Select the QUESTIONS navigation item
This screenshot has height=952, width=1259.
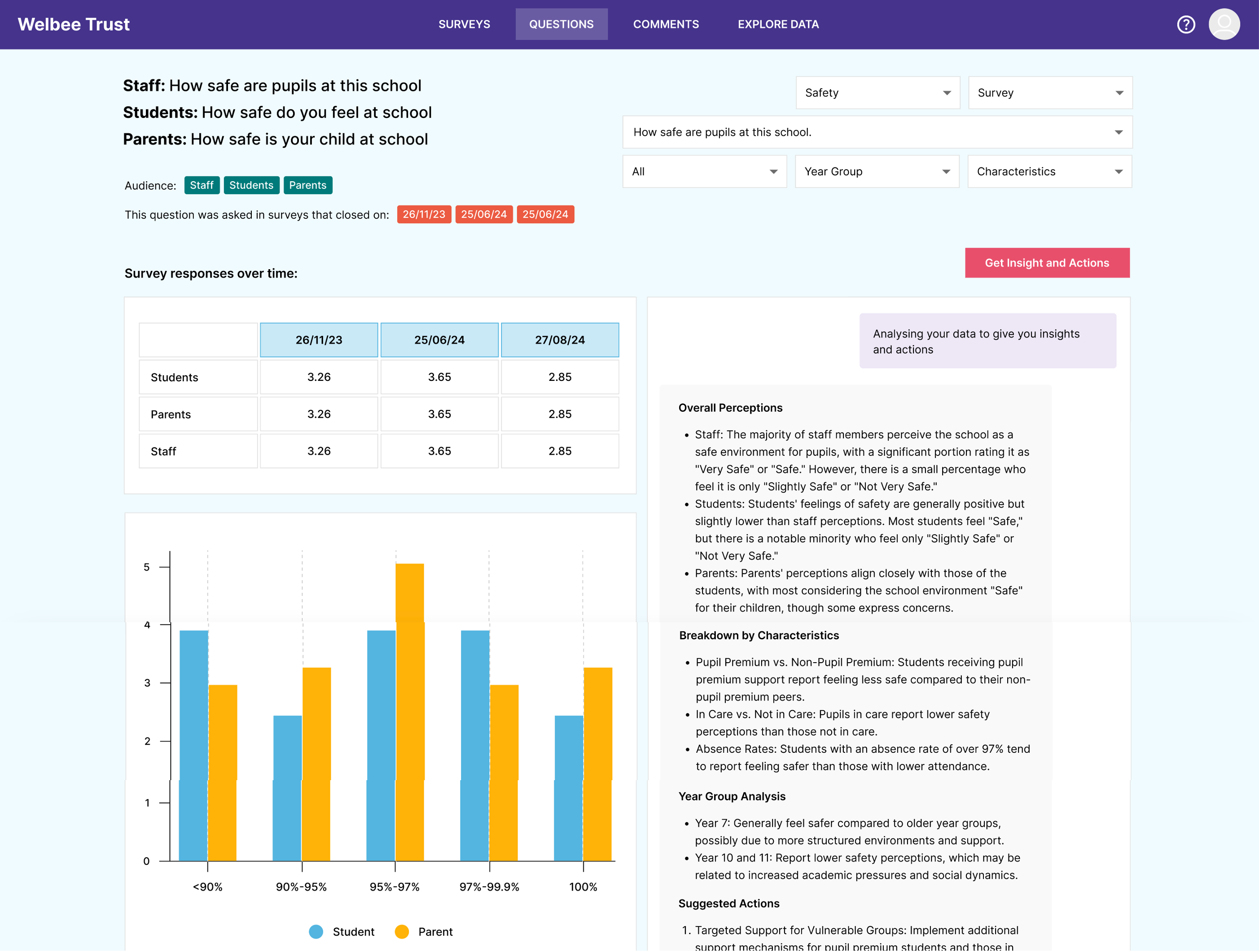pyautogui.click(x=561, y=24)
